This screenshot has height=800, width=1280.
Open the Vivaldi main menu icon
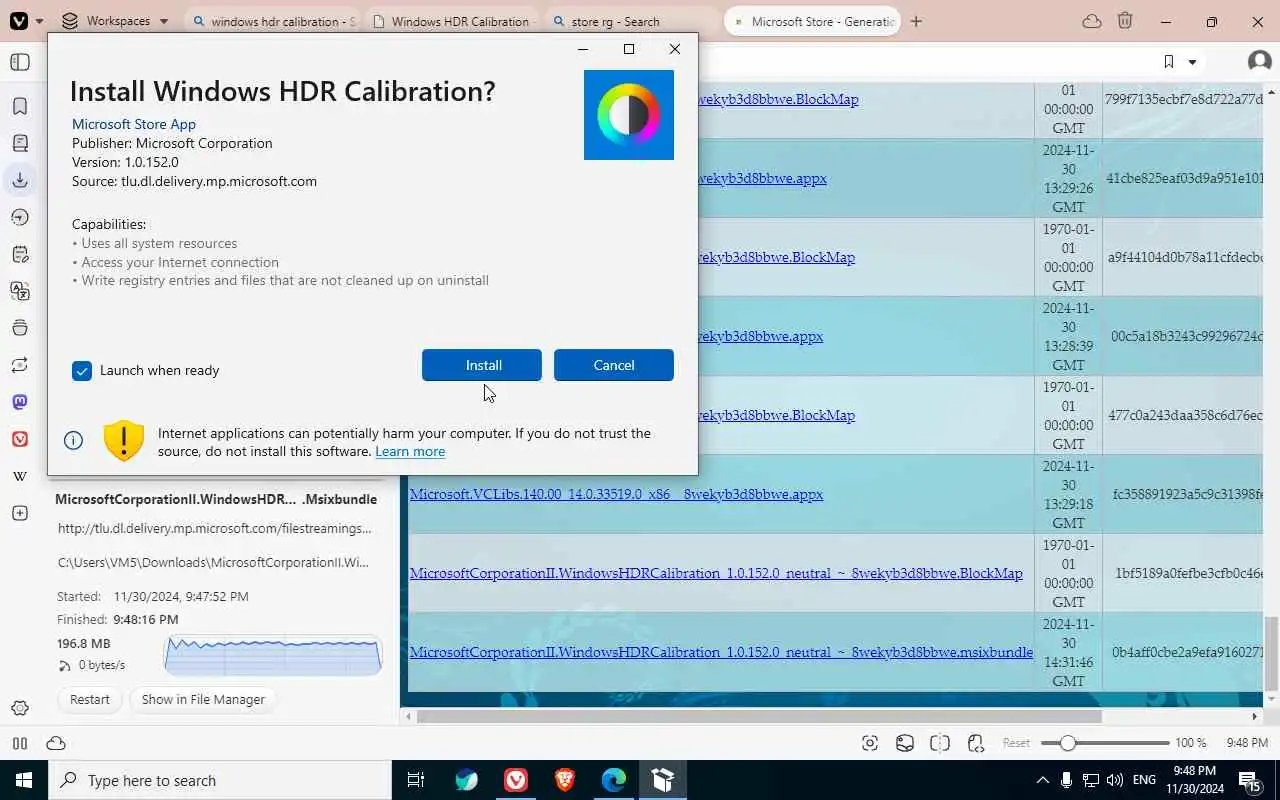tap(18, 21)
